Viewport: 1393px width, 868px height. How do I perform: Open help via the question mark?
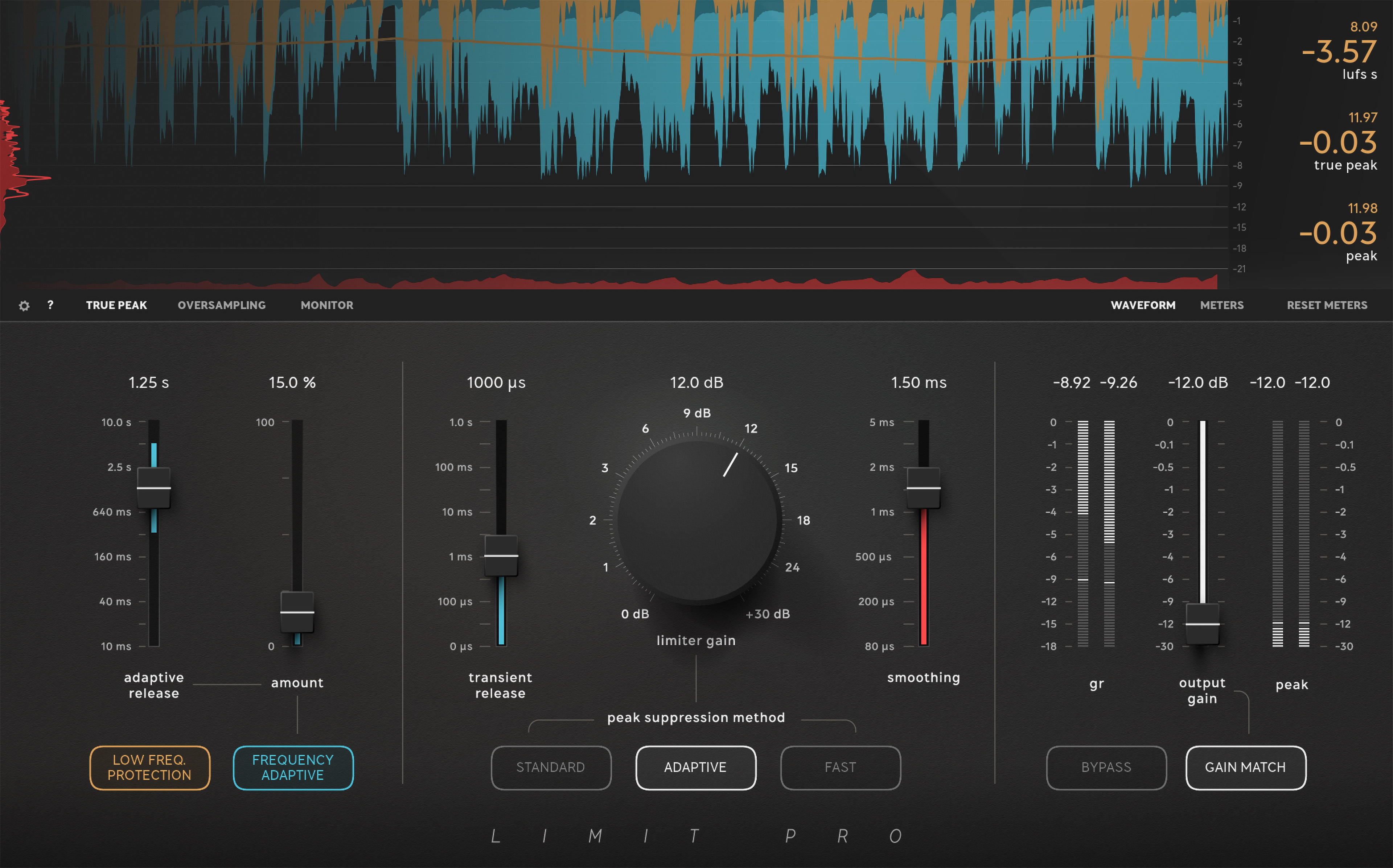pos(50,305)
